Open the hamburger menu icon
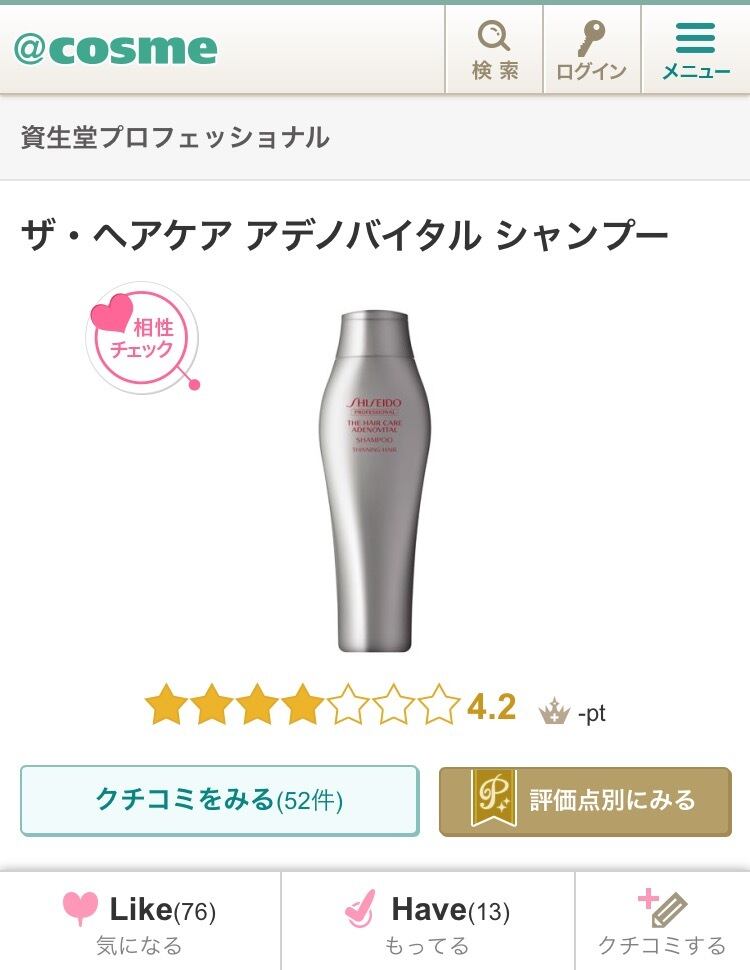The height and width of the screenshot is (970, 750). [x=696, y=38]
